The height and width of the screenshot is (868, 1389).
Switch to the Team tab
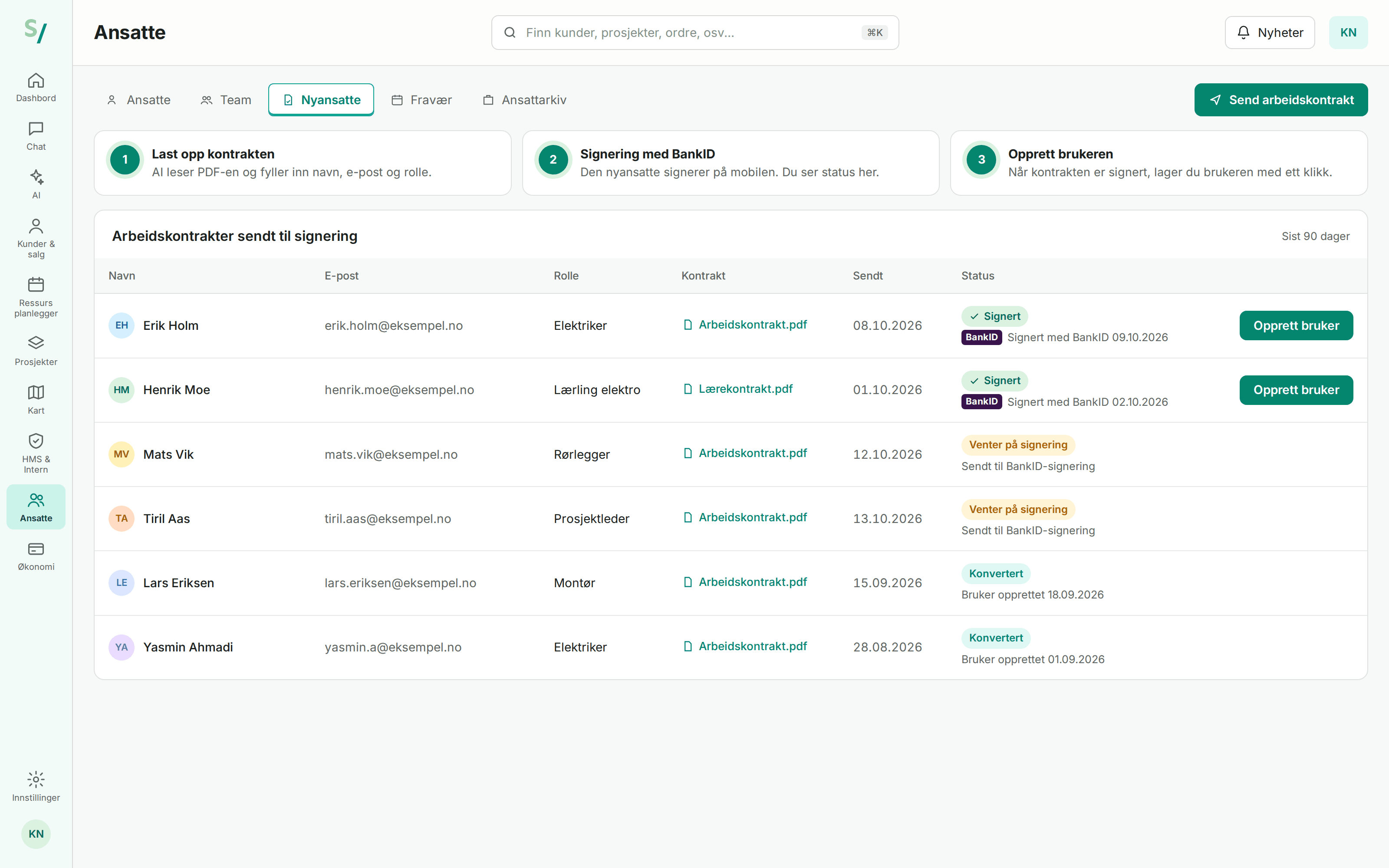pos(226,100)
